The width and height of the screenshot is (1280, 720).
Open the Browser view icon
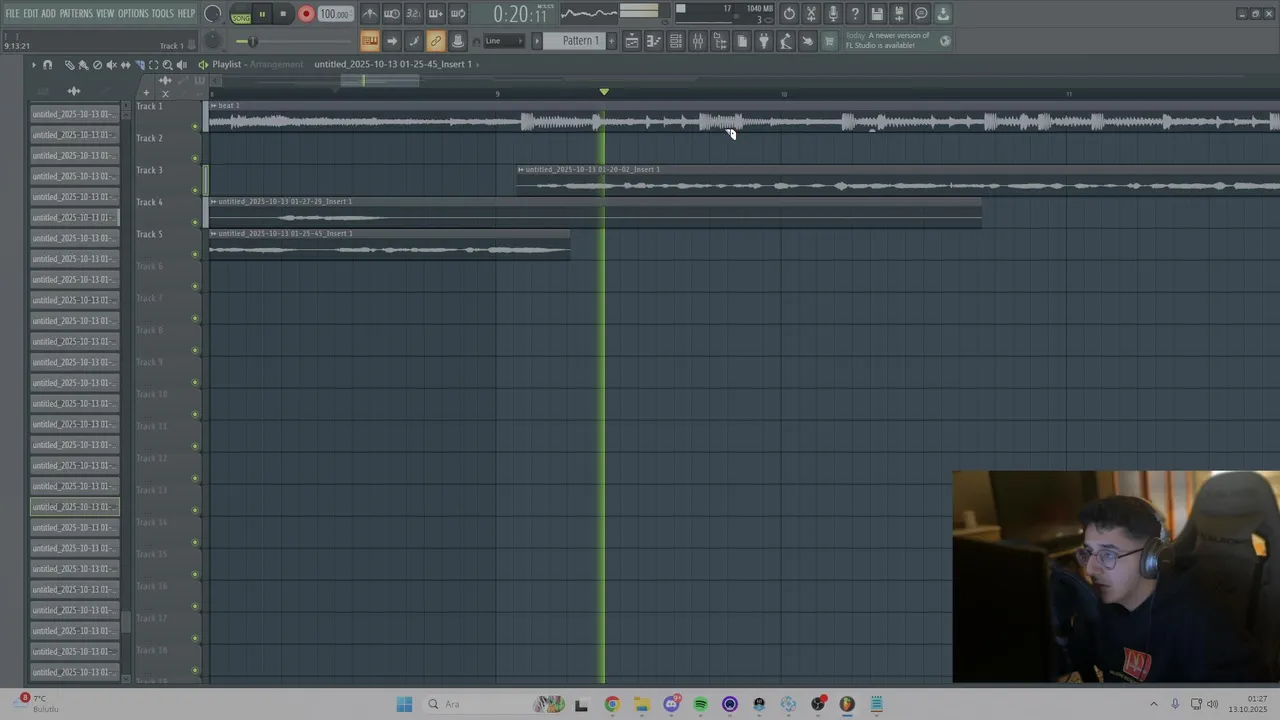coord(720,41)
